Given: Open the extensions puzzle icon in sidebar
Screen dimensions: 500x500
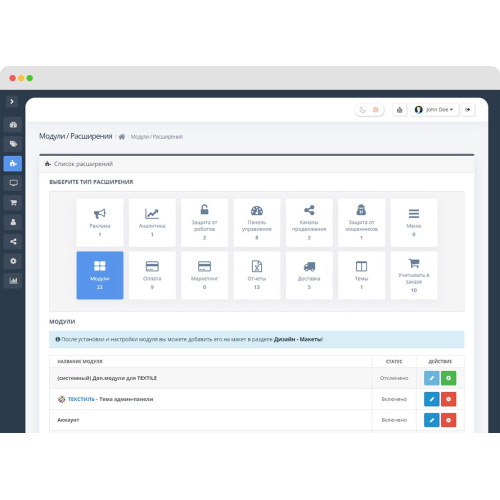Looking at the screenshot, I should tap(13, 163).
